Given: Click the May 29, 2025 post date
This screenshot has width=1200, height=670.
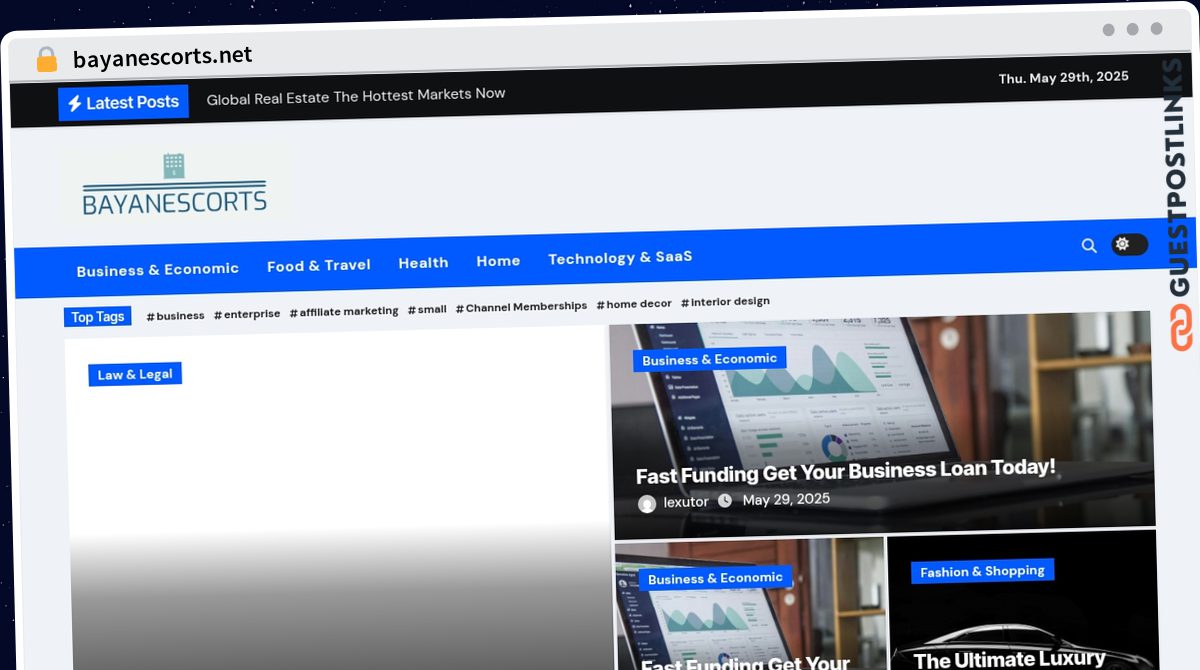Looking at the screenshot, I should [786, 499].
